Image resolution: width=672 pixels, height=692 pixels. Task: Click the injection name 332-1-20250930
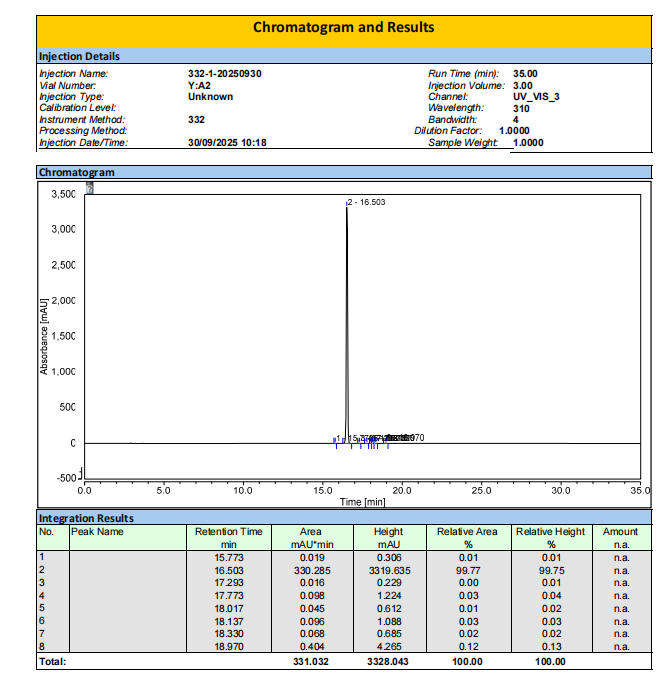point(225,74)
